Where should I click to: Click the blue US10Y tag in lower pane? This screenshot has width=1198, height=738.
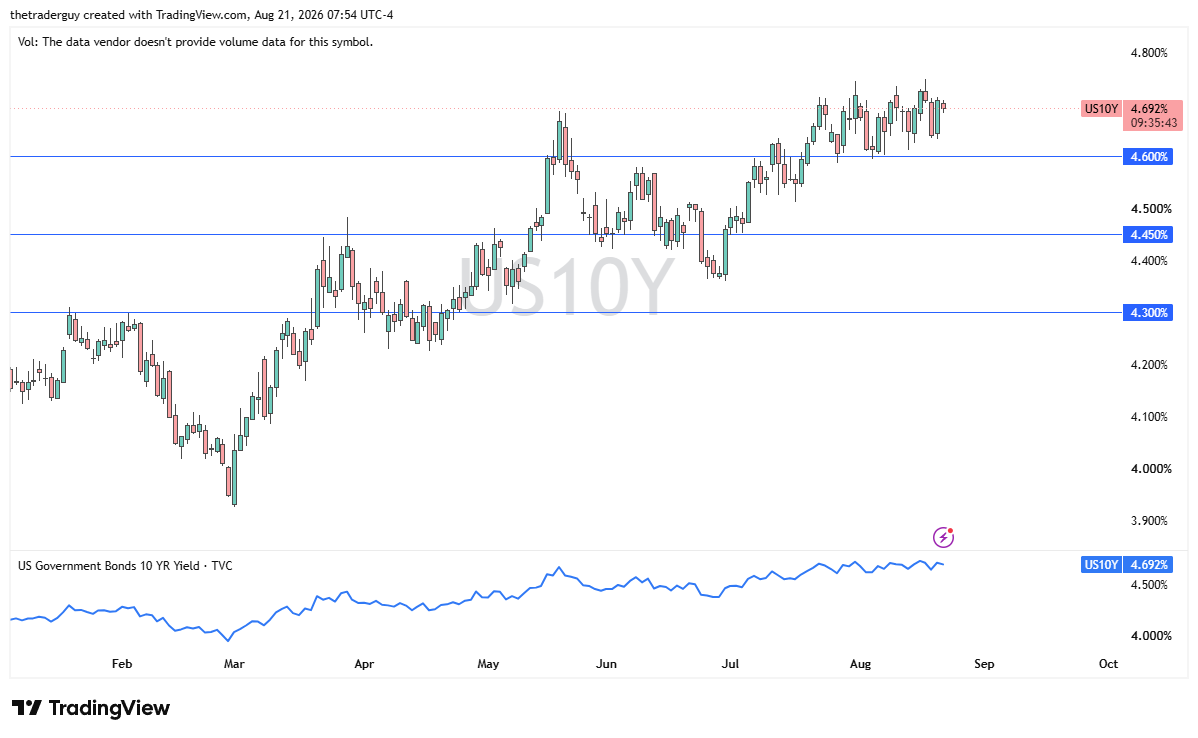tap(1101, 565)
